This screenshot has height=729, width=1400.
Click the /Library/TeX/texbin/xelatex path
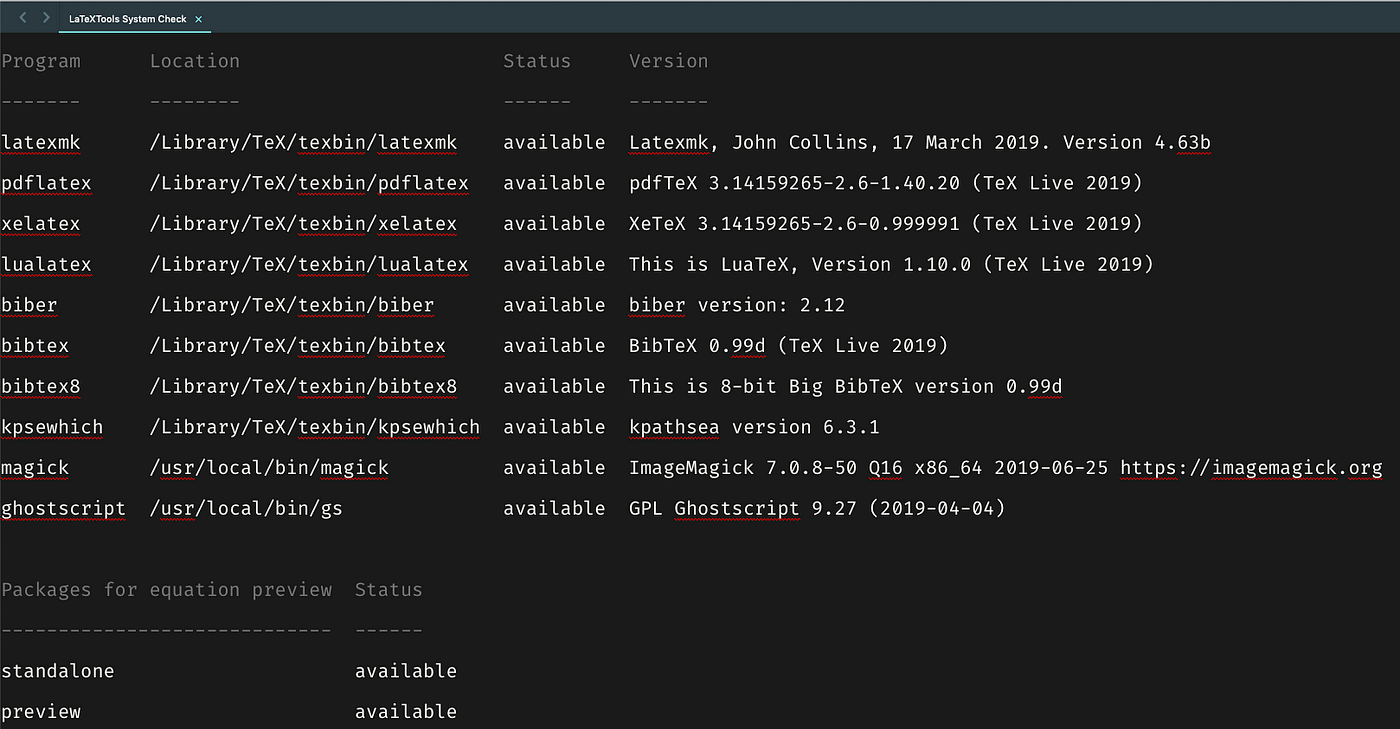(304, 224)
